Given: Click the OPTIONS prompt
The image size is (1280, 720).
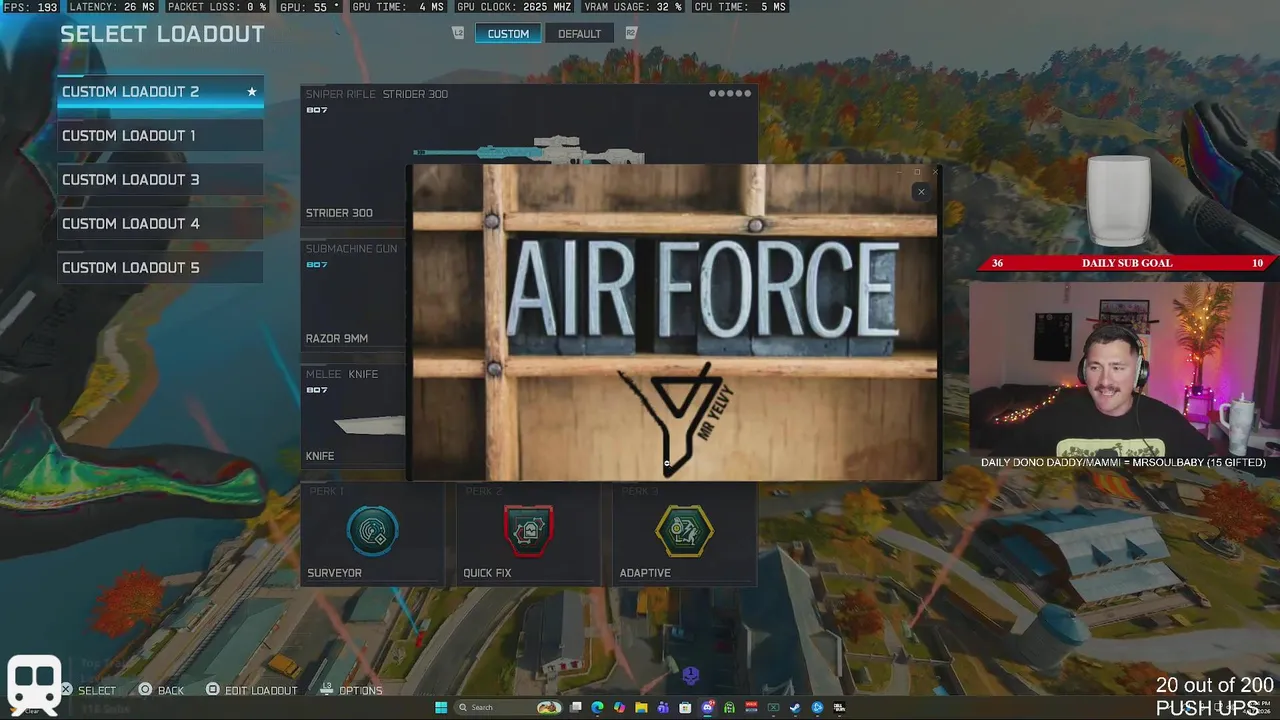Looking at the screenshot, I should tap(352, 690).
